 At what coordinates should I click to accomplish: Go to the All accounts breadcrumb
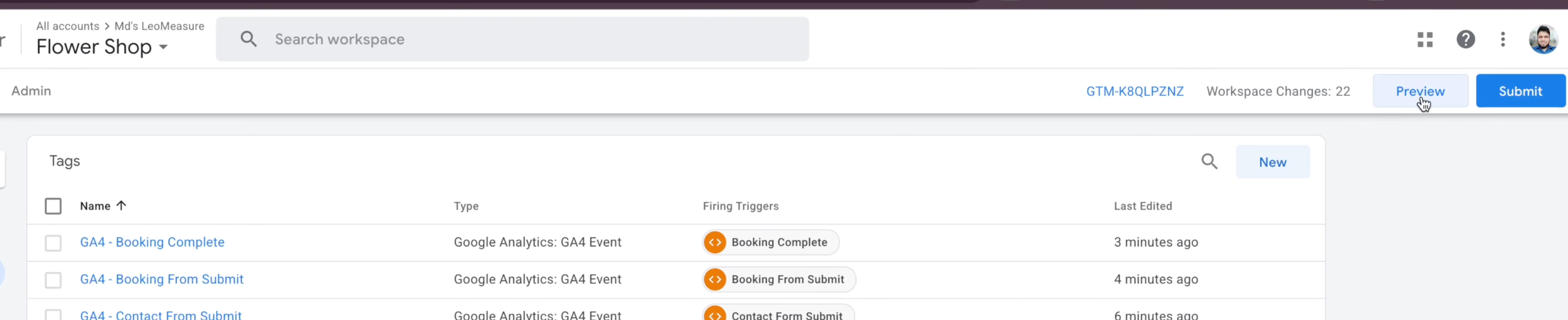point(67,26)
